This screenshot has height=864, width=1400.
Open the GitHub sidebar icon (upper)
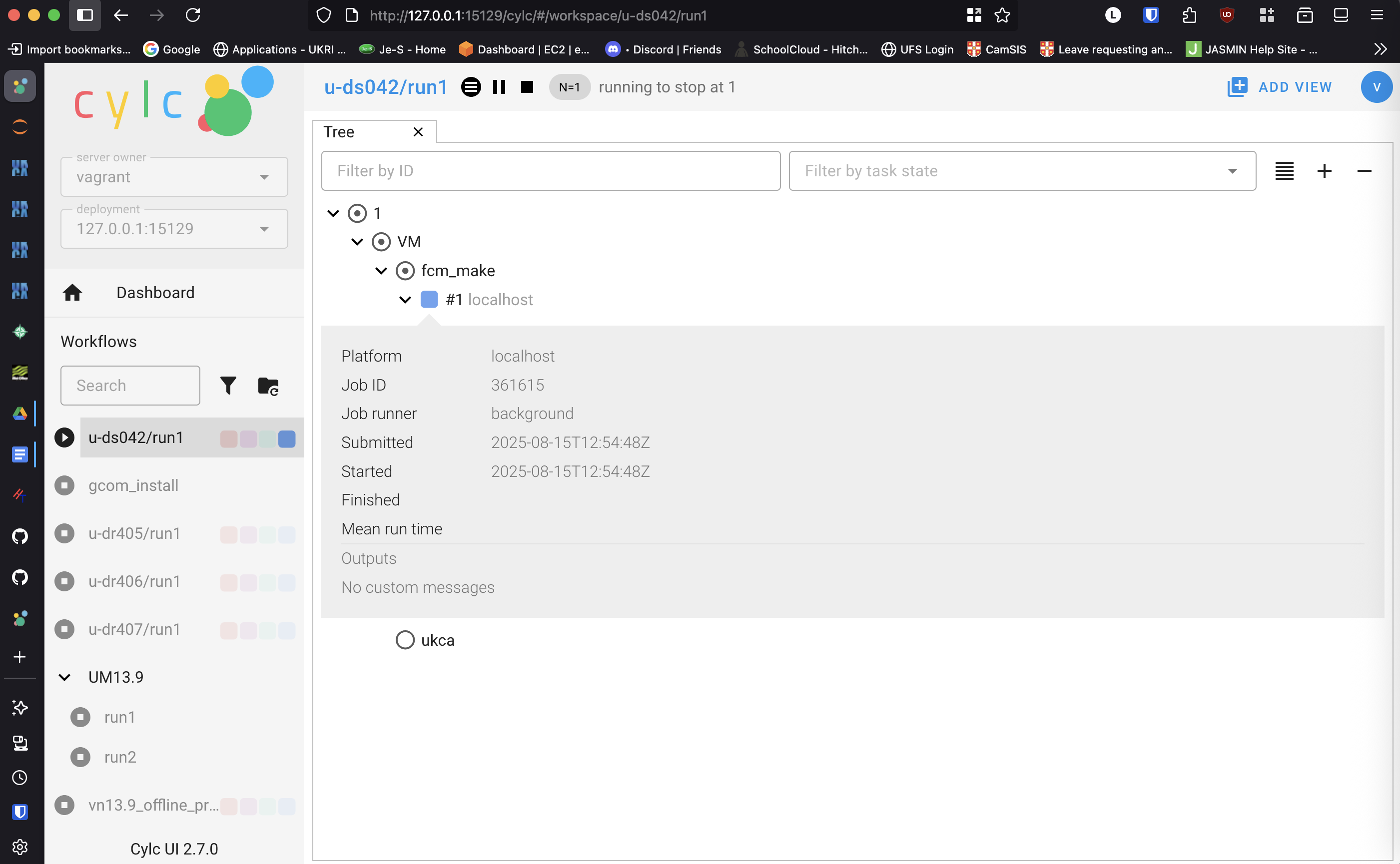point(20,536)
